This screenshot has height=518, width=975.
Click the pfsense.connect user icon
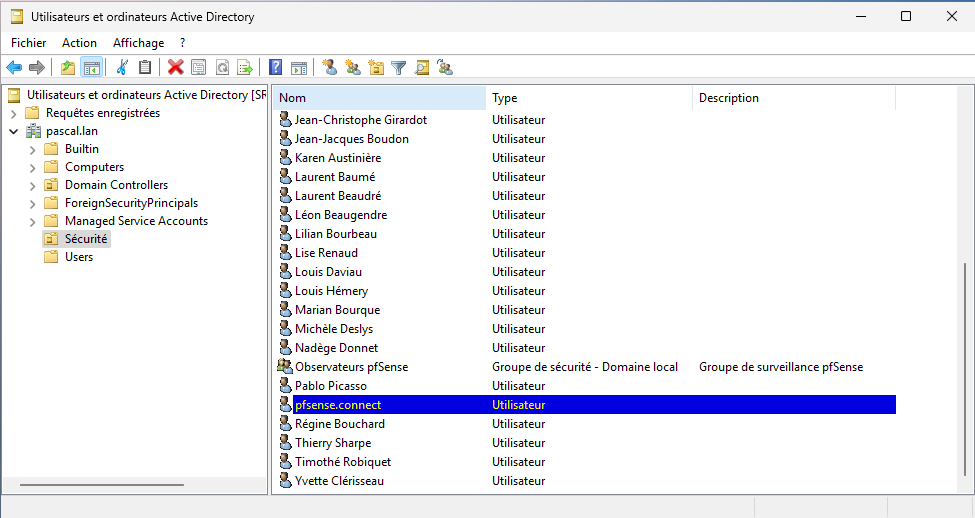pos(285,404)
